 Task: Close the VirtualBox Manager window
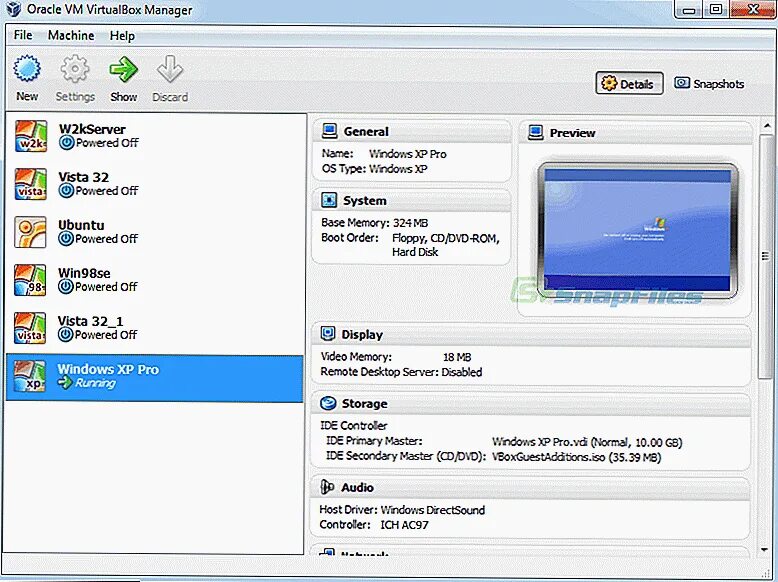pyautogui.click(x=753, y=9)
